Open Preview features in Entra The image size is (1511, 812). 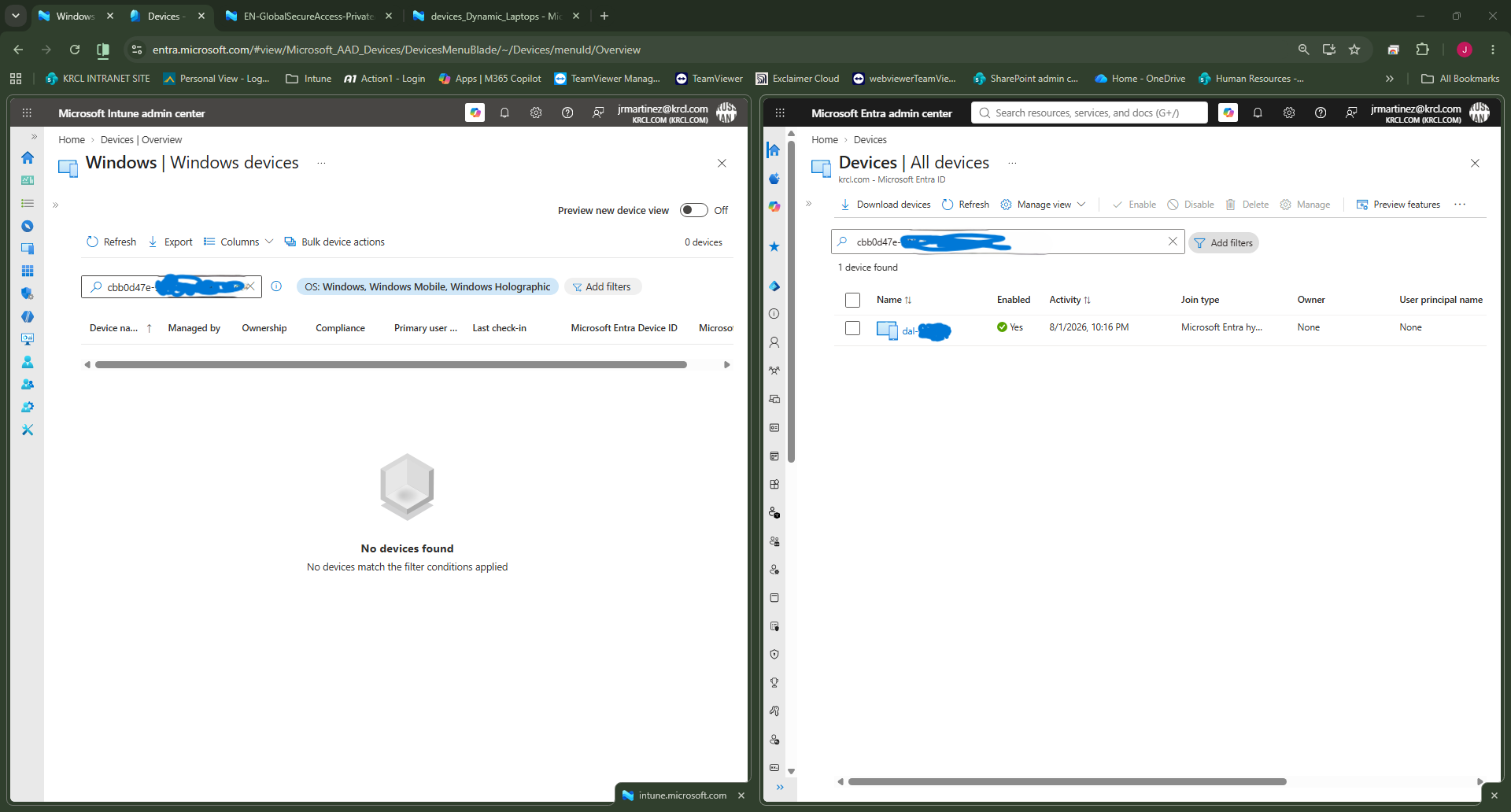click(x=1398, y=205)
